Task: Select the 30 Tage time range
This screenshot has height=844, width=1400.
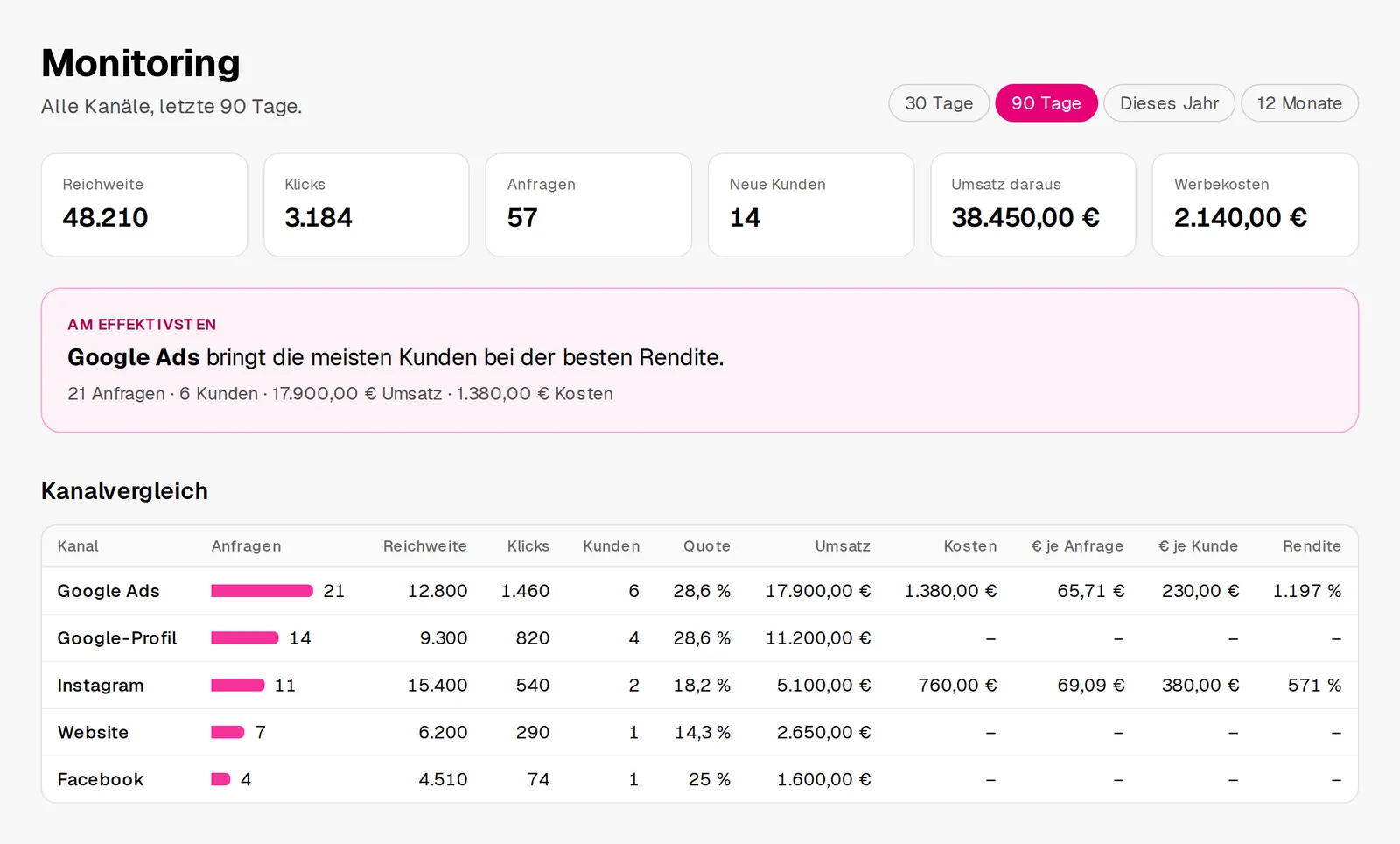Action: click(939, 103)
